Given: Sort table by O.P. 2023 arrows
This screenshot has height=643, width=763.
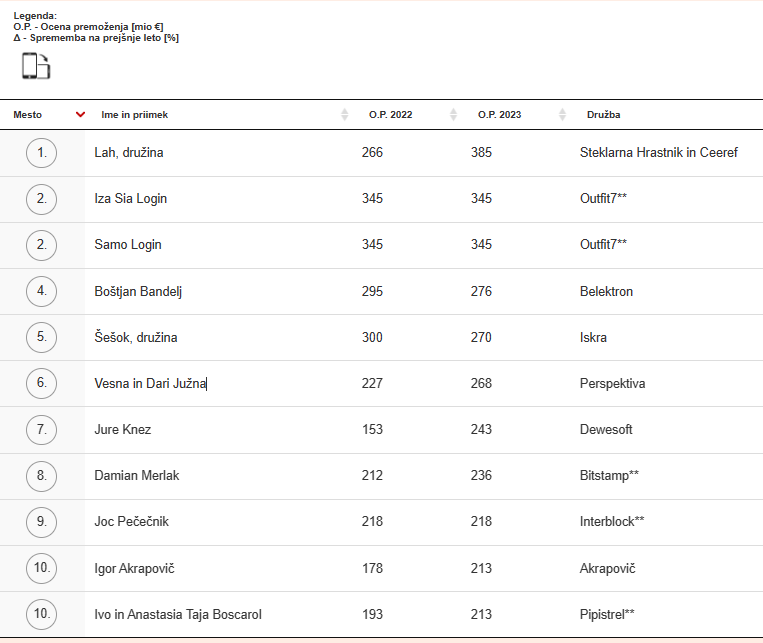Looking at the screenshot, I should pyautogui.click(x=563, y=114).
